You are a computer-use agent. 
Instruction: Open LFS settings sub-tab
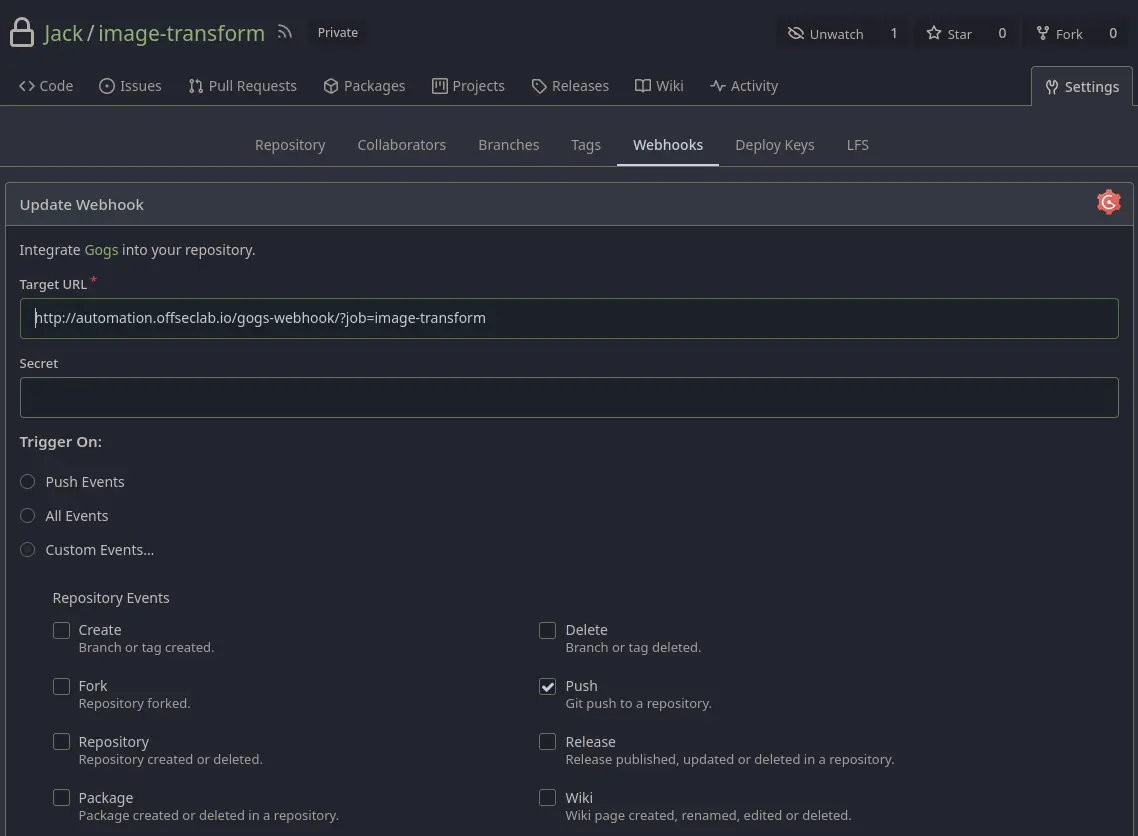[x=857, y=145]
